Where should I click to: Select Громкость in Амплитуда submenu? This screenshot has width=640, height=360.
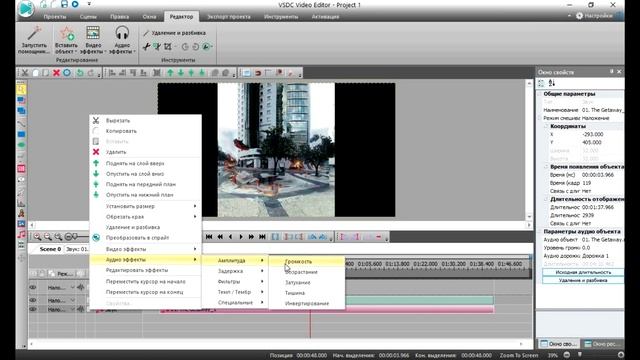pyautogui.click(x=307, y=261)
